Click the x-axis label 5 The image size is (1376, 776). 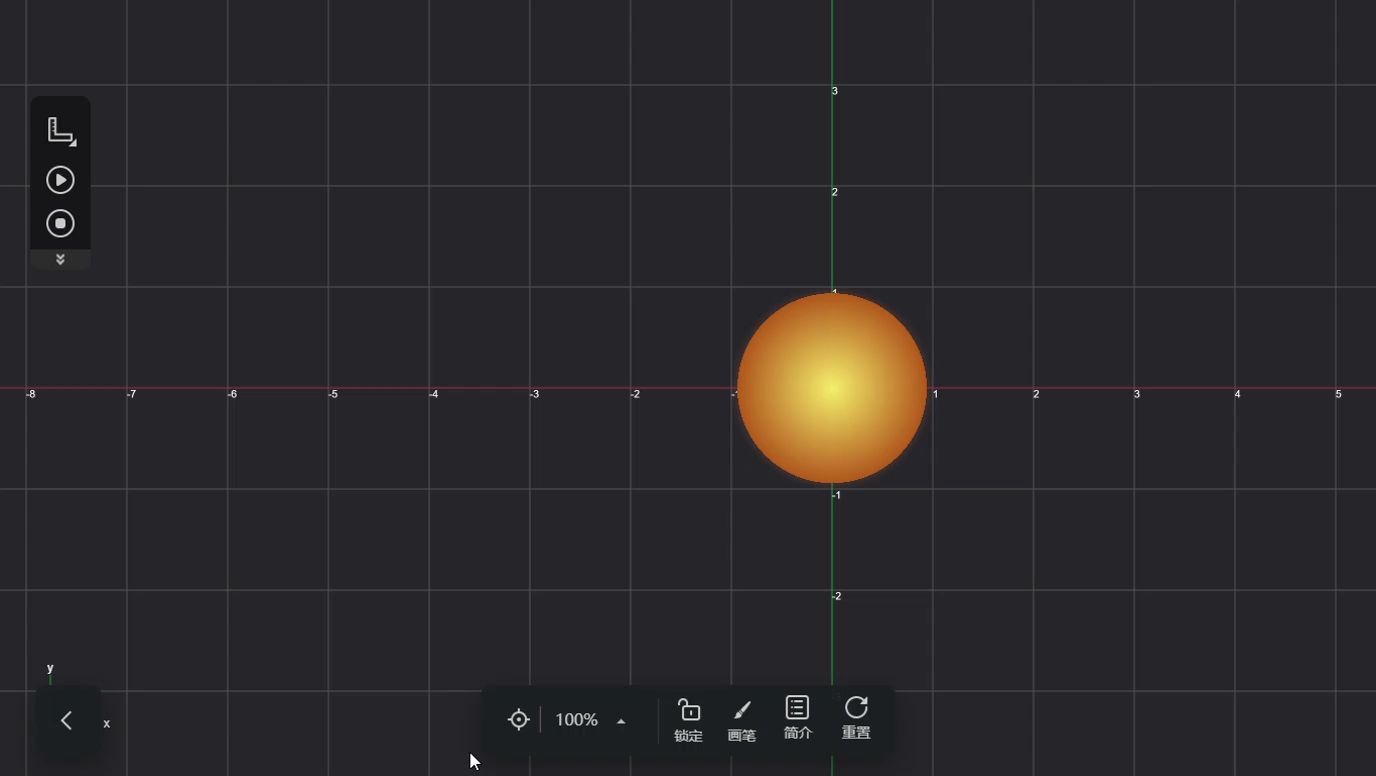point(1338,394)
